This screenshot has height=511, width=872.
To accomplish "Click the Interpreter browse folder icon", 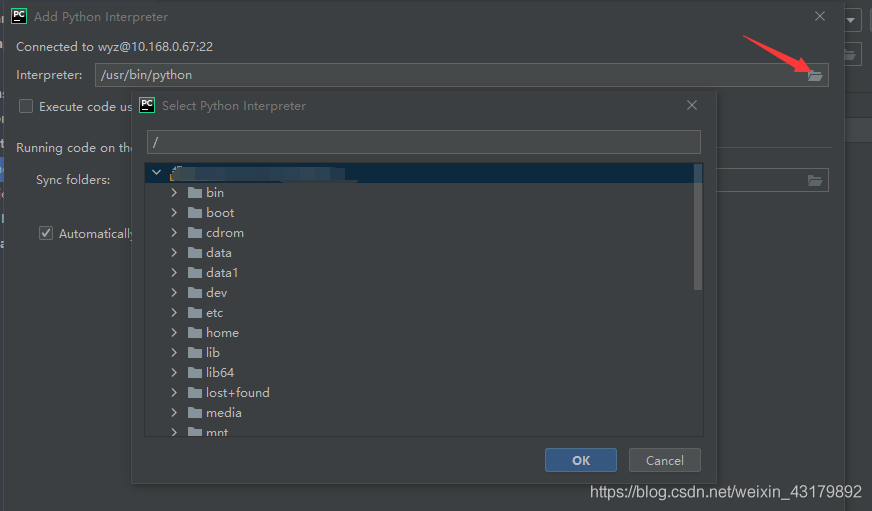I will pos(815,75).
